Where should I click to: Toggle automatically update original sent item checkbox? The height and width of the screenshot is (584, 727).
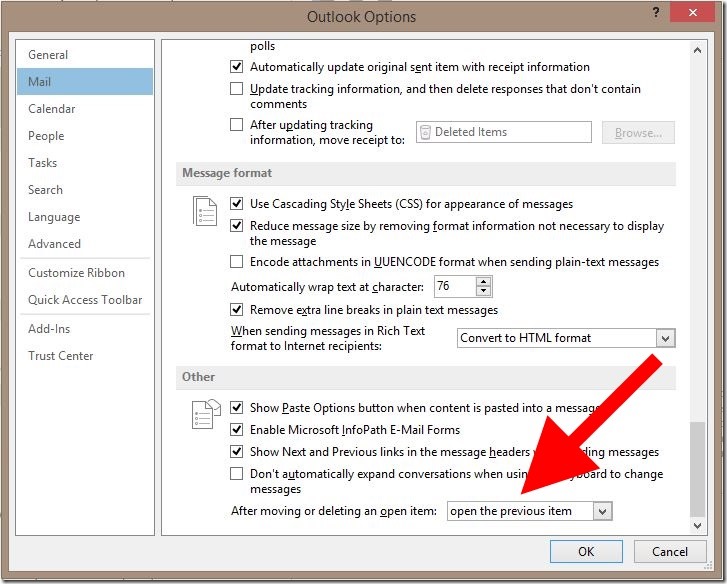click(236, 66)
